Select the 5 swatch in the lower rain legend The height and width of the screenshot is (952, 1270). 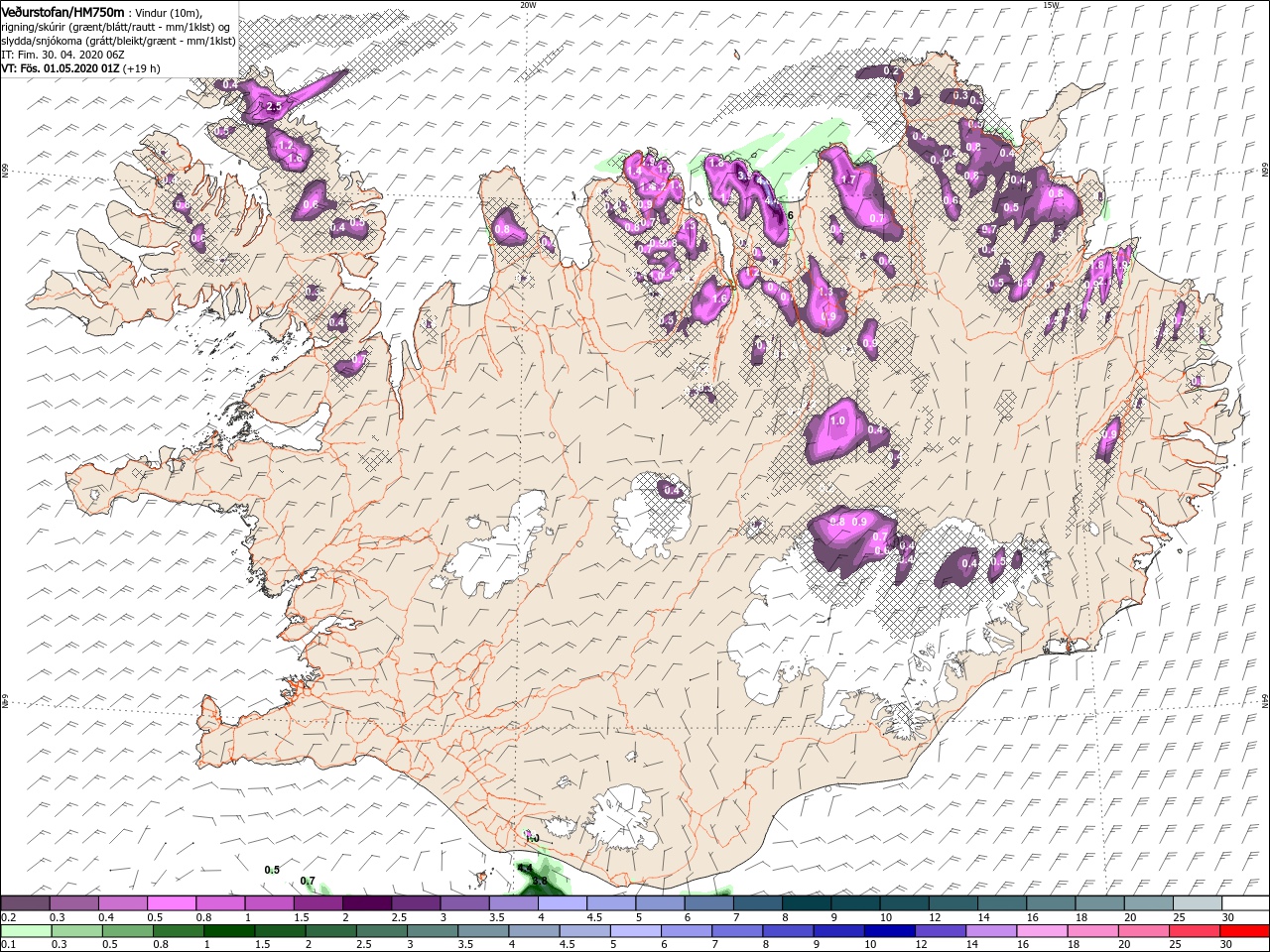coord(634,930)
